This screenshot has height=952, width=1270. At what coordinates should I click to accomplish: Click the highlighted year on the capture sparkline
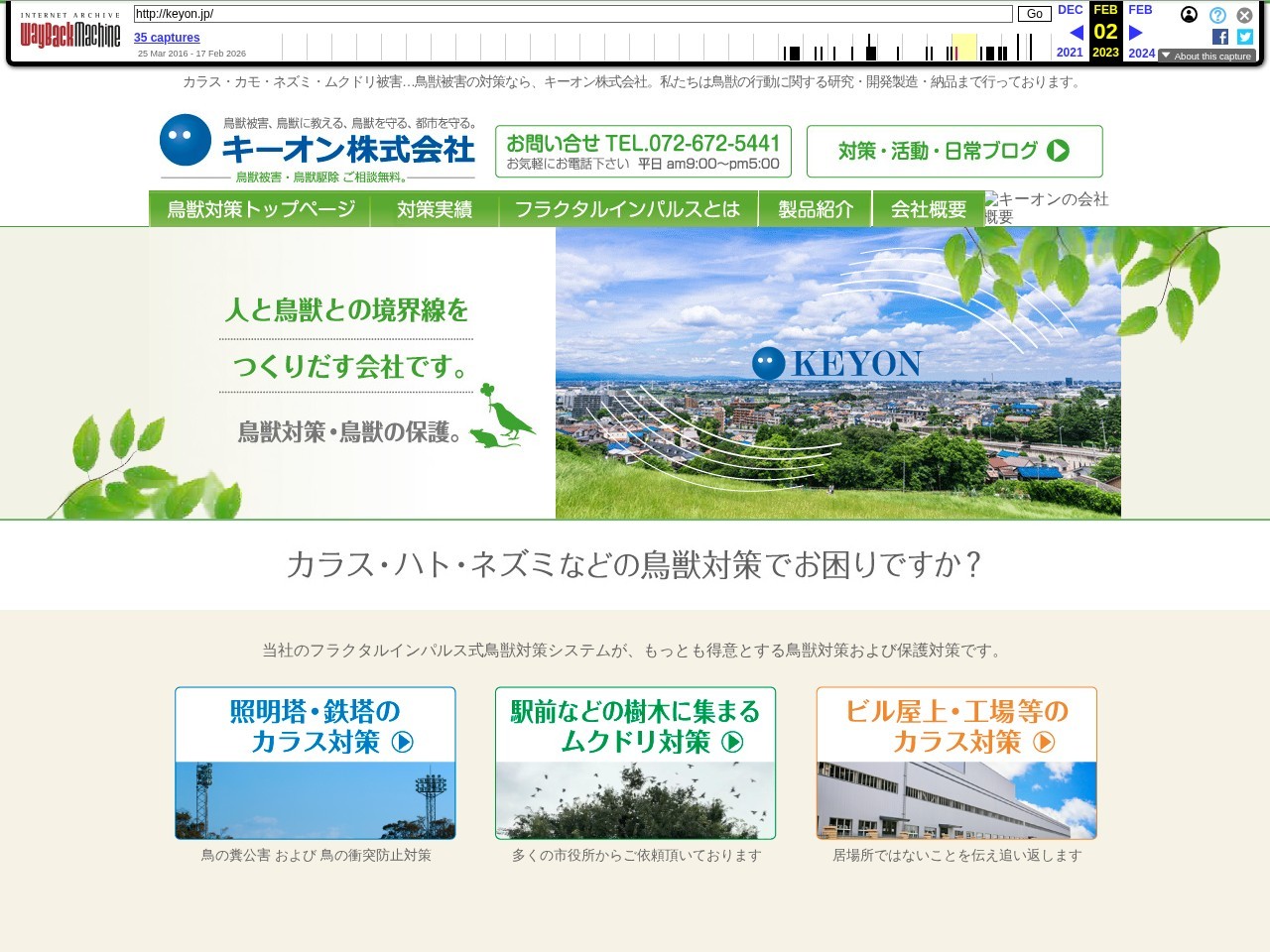pyautogui.click(x=963, y=47)
